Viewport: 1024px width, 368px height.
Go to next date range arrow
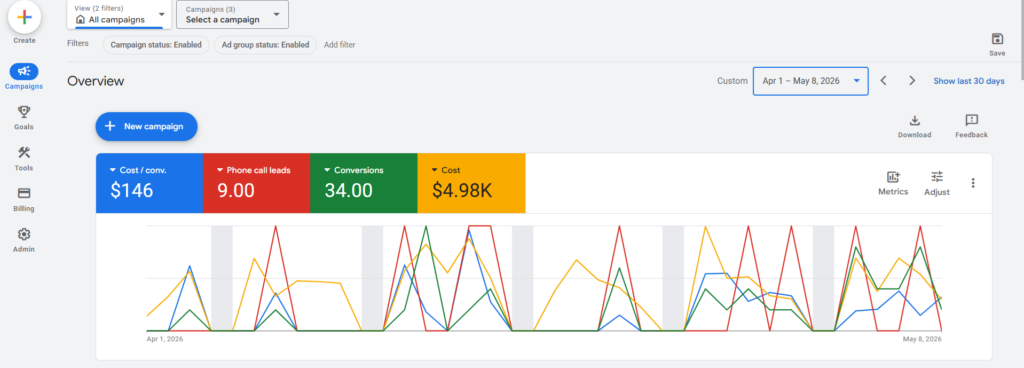[x=912, y=81]
